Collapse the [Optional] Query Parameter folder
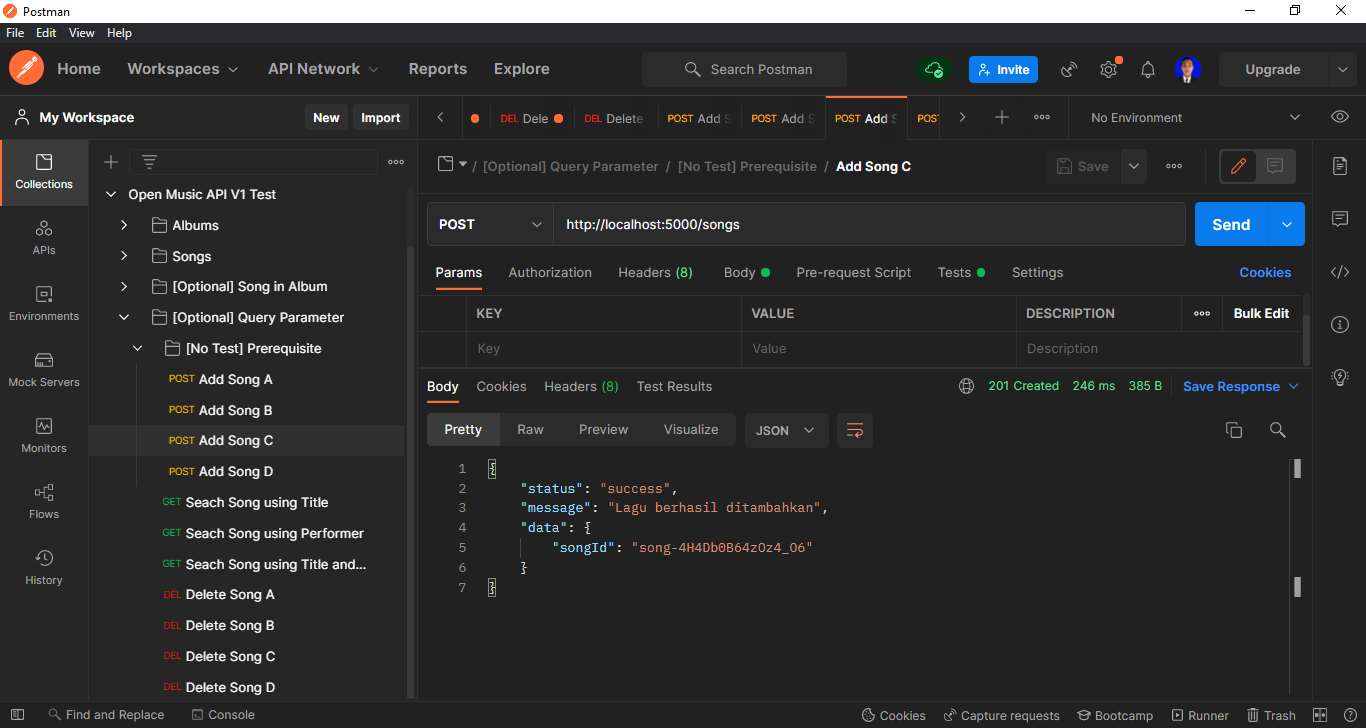 tap(124, 317)
